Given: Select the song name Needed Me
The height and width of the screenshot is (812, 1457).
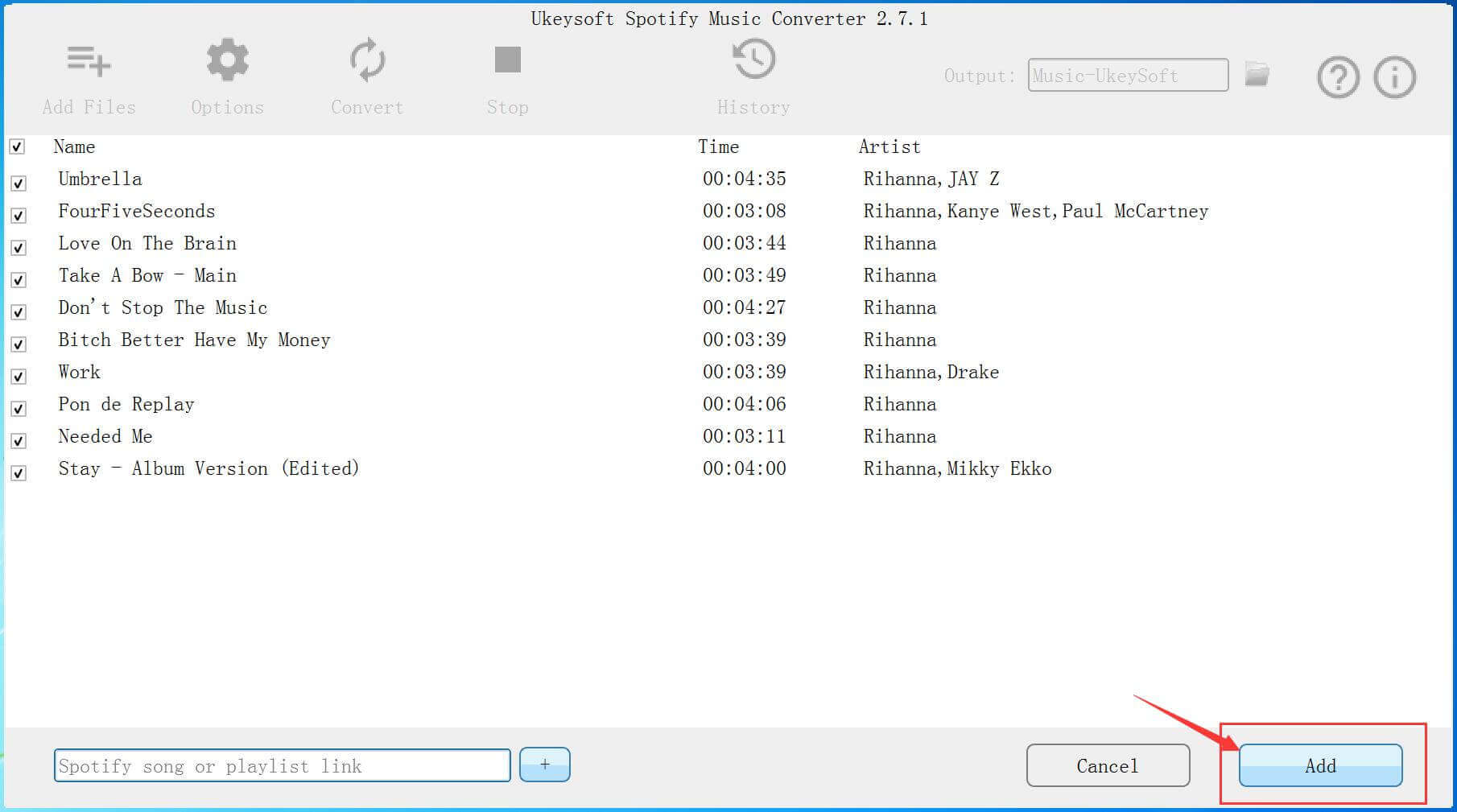Looking at the screenshot, I should (105, 436).
